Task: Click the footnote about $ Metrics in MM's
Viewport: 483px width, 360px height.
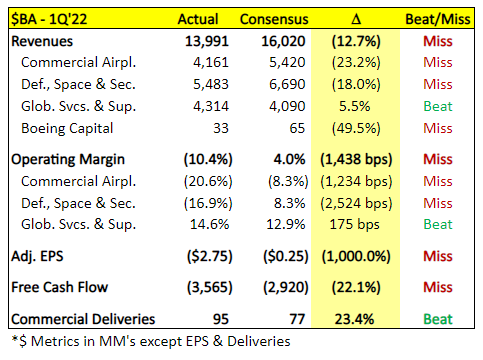Action: 151,341
